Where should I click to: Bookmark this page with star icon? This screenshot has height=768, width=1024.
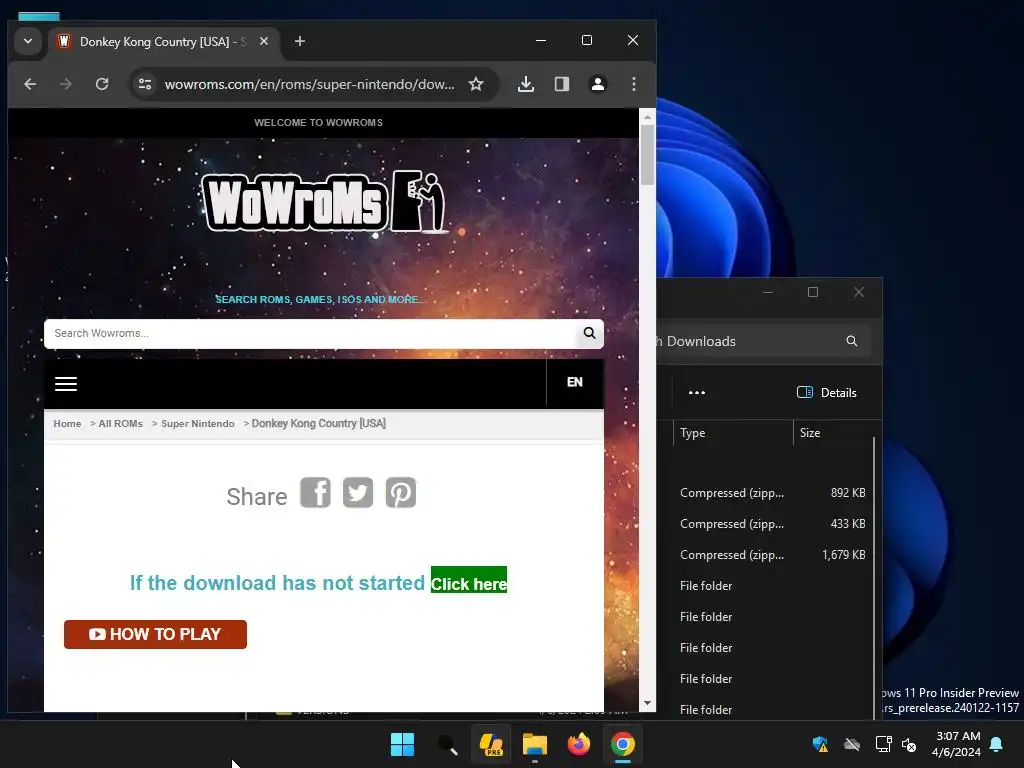[x=476, y=84]
